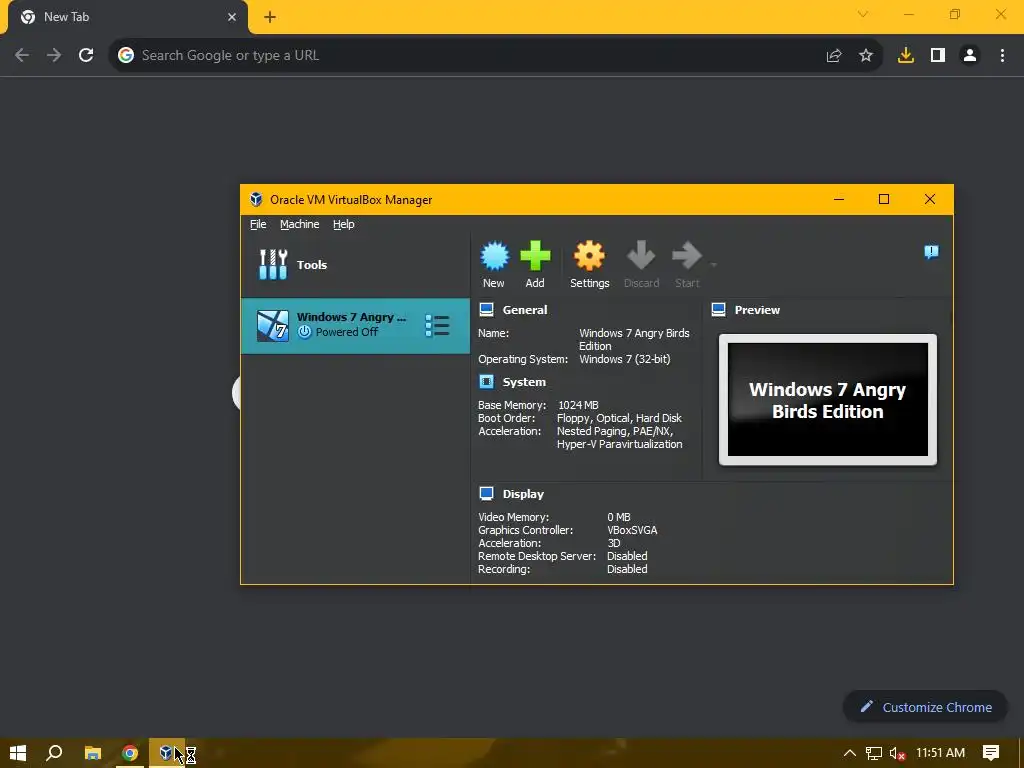Screen dimensions: 1024x768
Task: Click the Preview section header
Action: pyautogui.click(x=757, y=310)
